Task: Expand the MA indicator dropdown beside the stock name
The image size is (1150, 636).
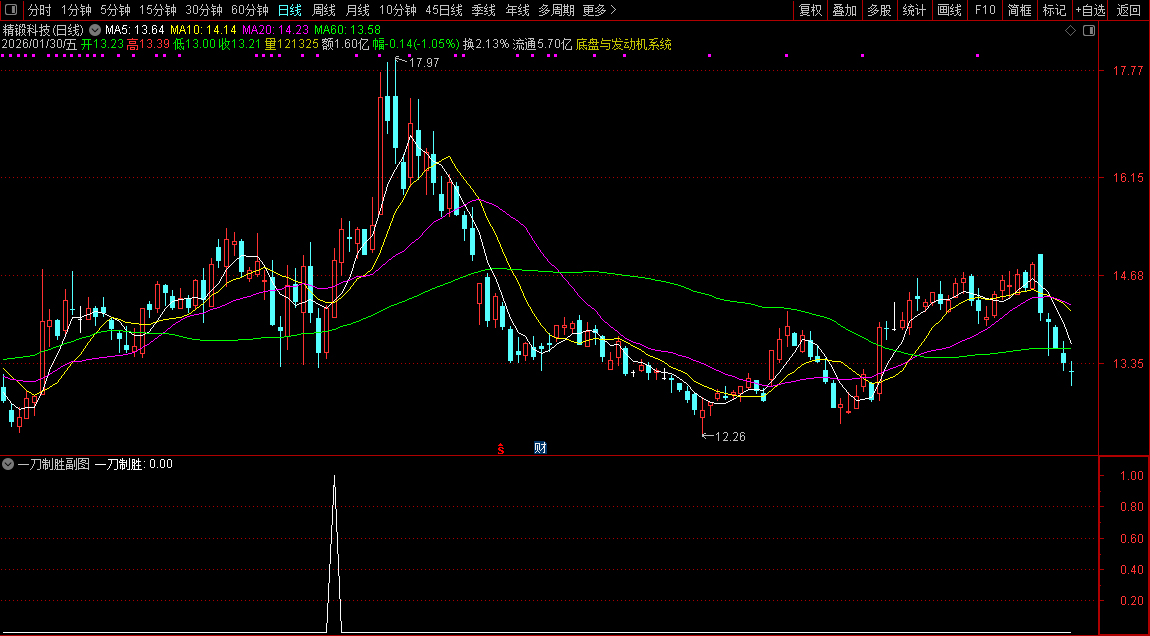Action: [x=95, y=31]
